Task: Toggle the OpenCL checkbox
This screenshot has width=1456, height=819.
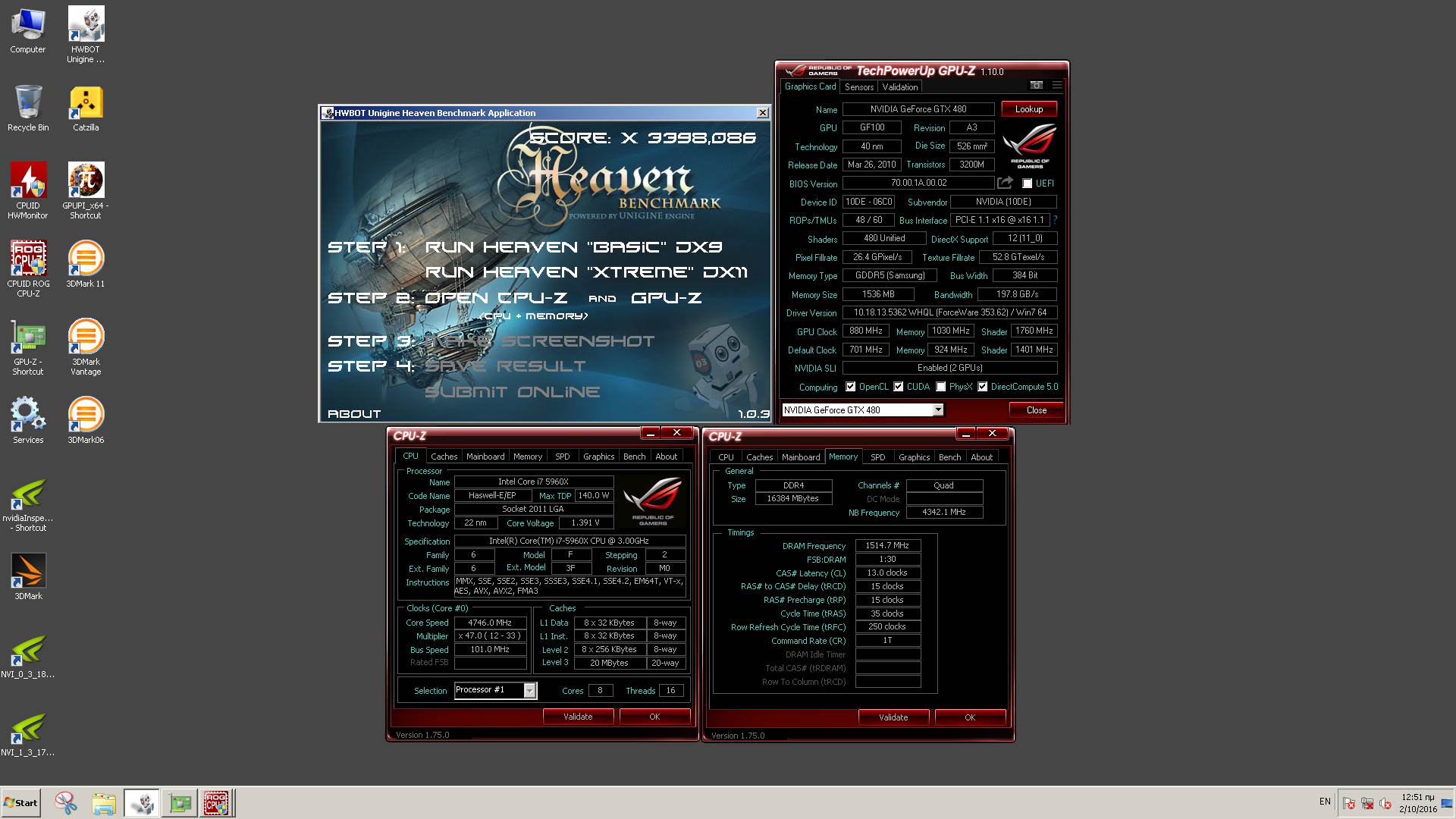Action: 850,387
